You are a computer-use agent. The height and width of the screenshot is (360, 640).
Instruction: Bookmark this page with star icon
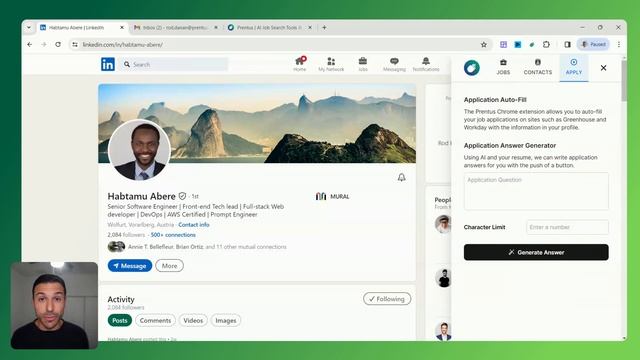[x=484, y=44]
